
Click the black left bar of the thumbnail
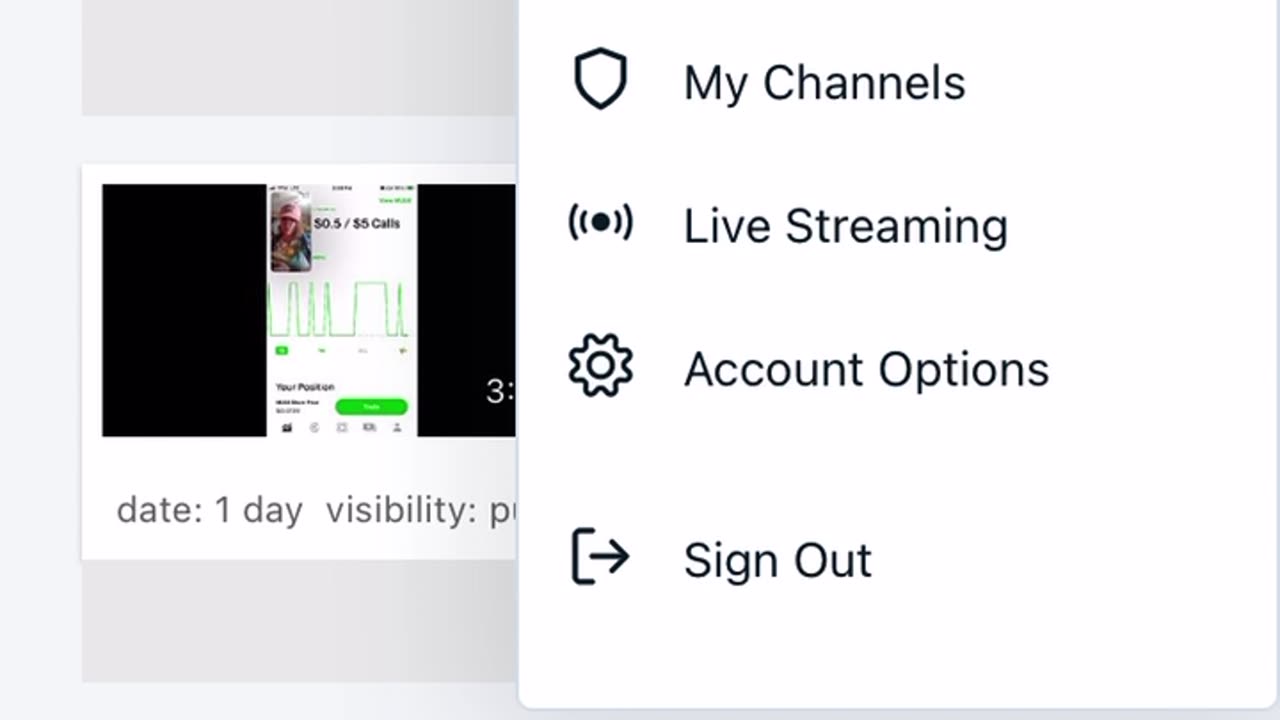(x=184, y=310)
